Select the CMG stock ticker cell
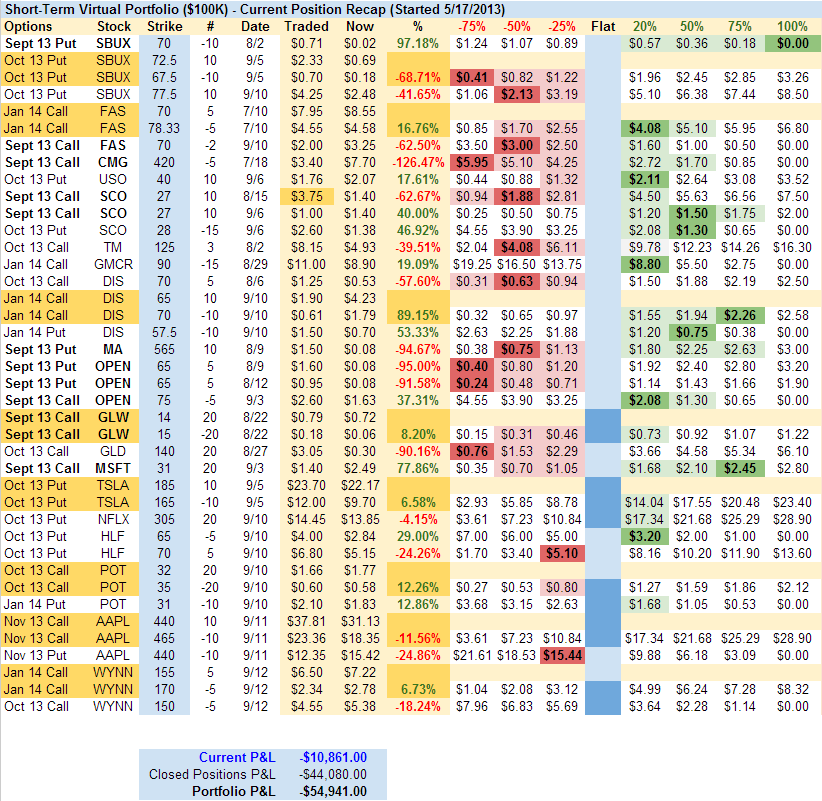 tap(114, 162)
